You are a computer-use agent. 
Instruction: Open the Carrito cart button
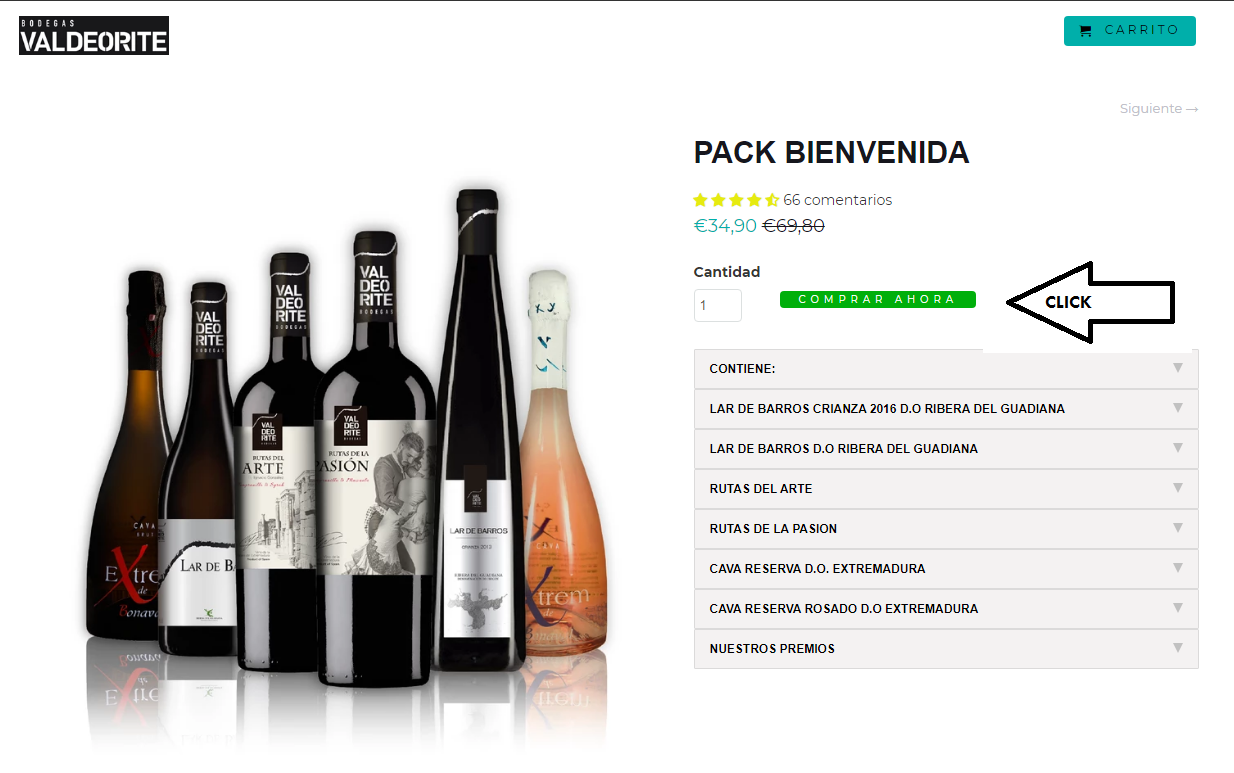(x=1130, y=31)
